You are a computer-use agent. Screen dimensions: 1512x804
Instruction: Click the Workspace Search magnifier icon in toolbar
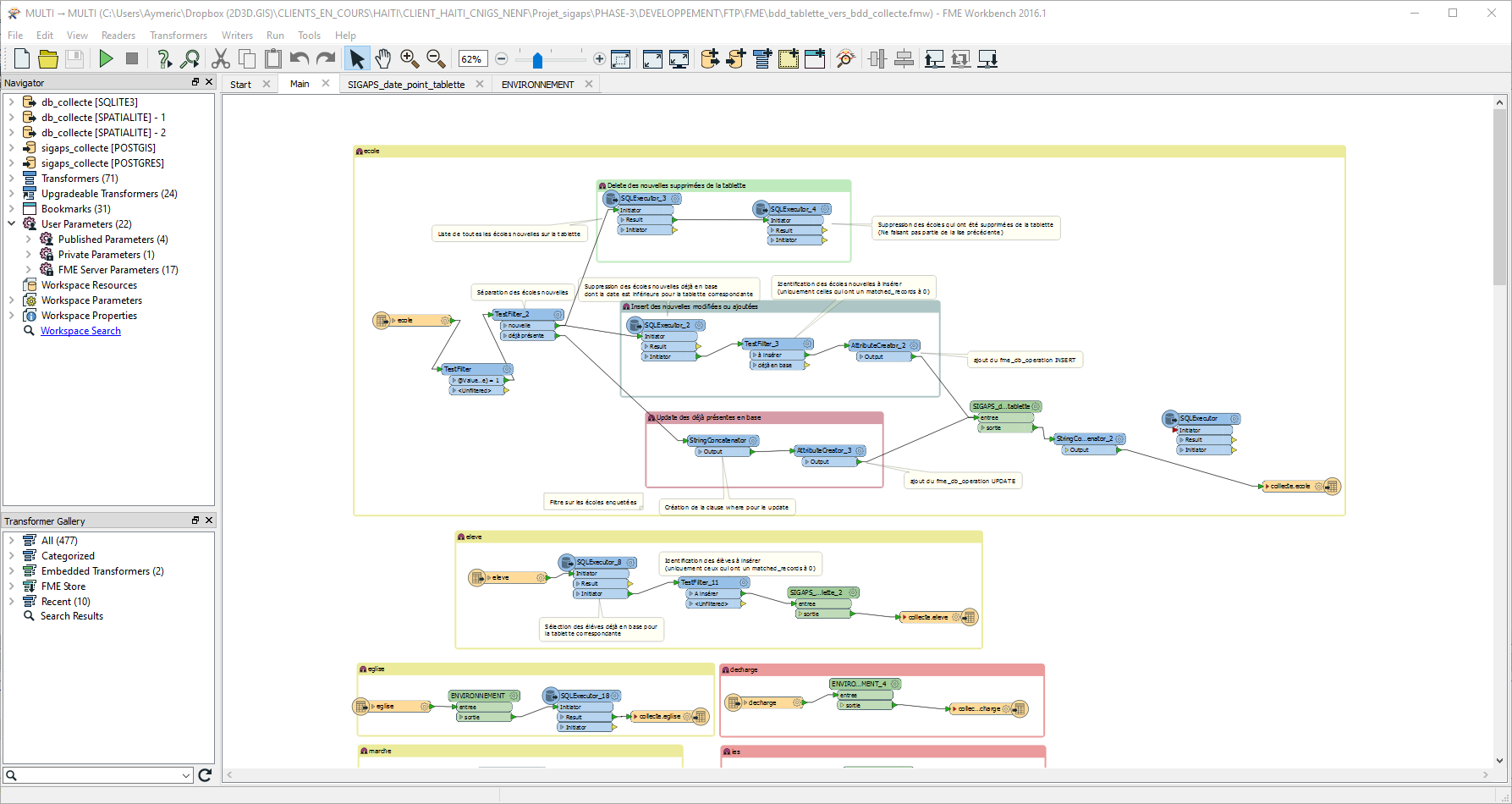click(190, 58)
